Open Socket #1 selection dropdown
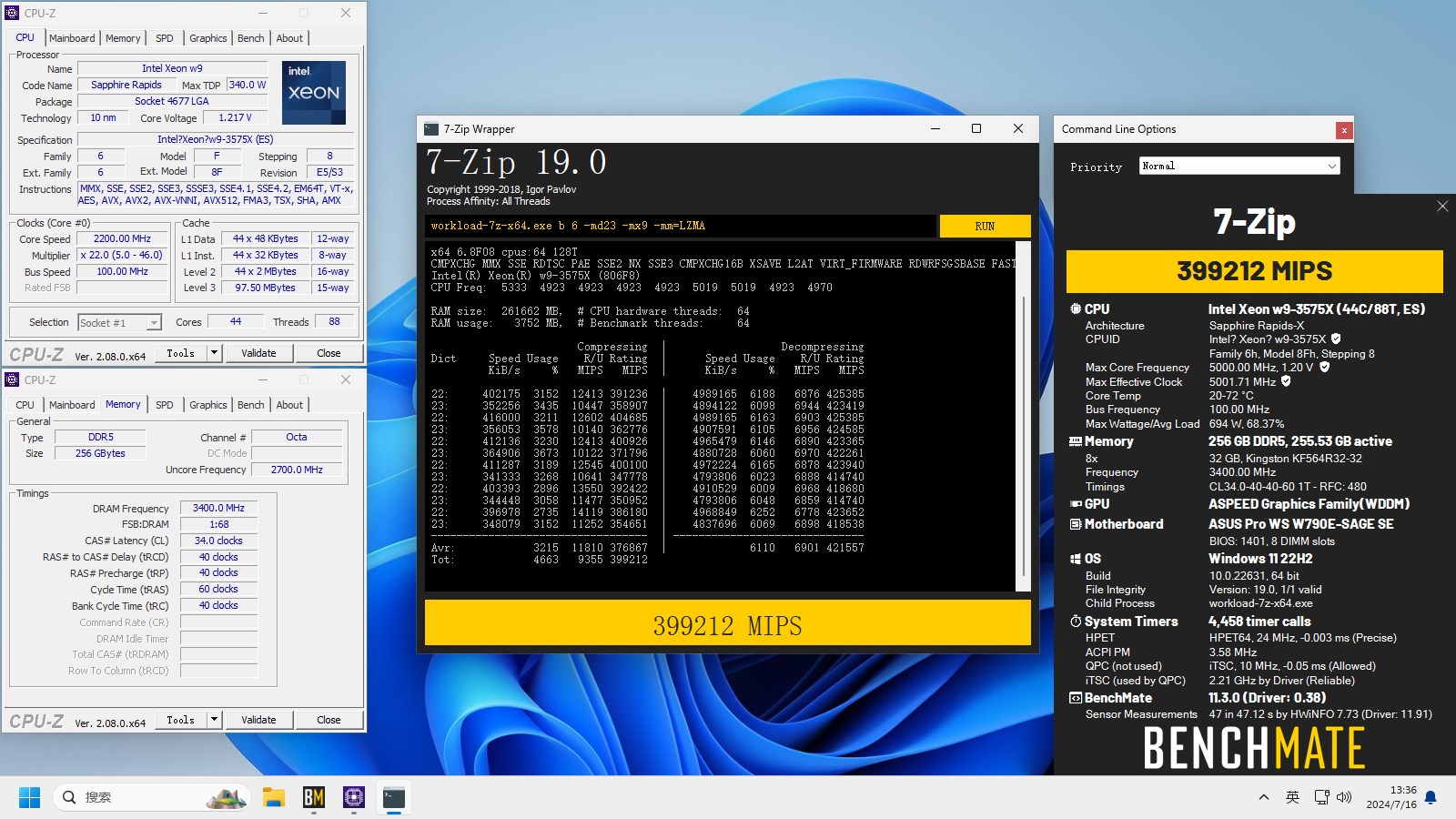Viewport: 1456px width, 819px height. click(x=119, y=322)
